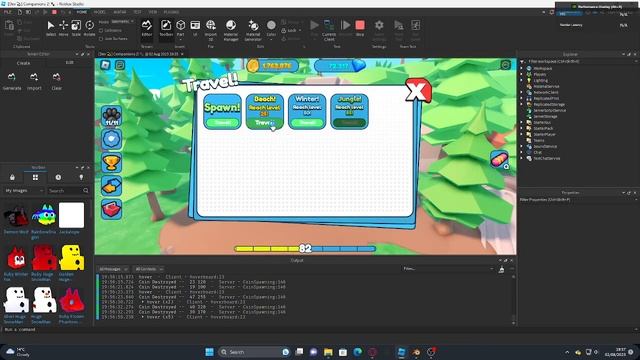Open Game Settings gear
The height and width of the screenshot is (360, 640).
point(379,30)
